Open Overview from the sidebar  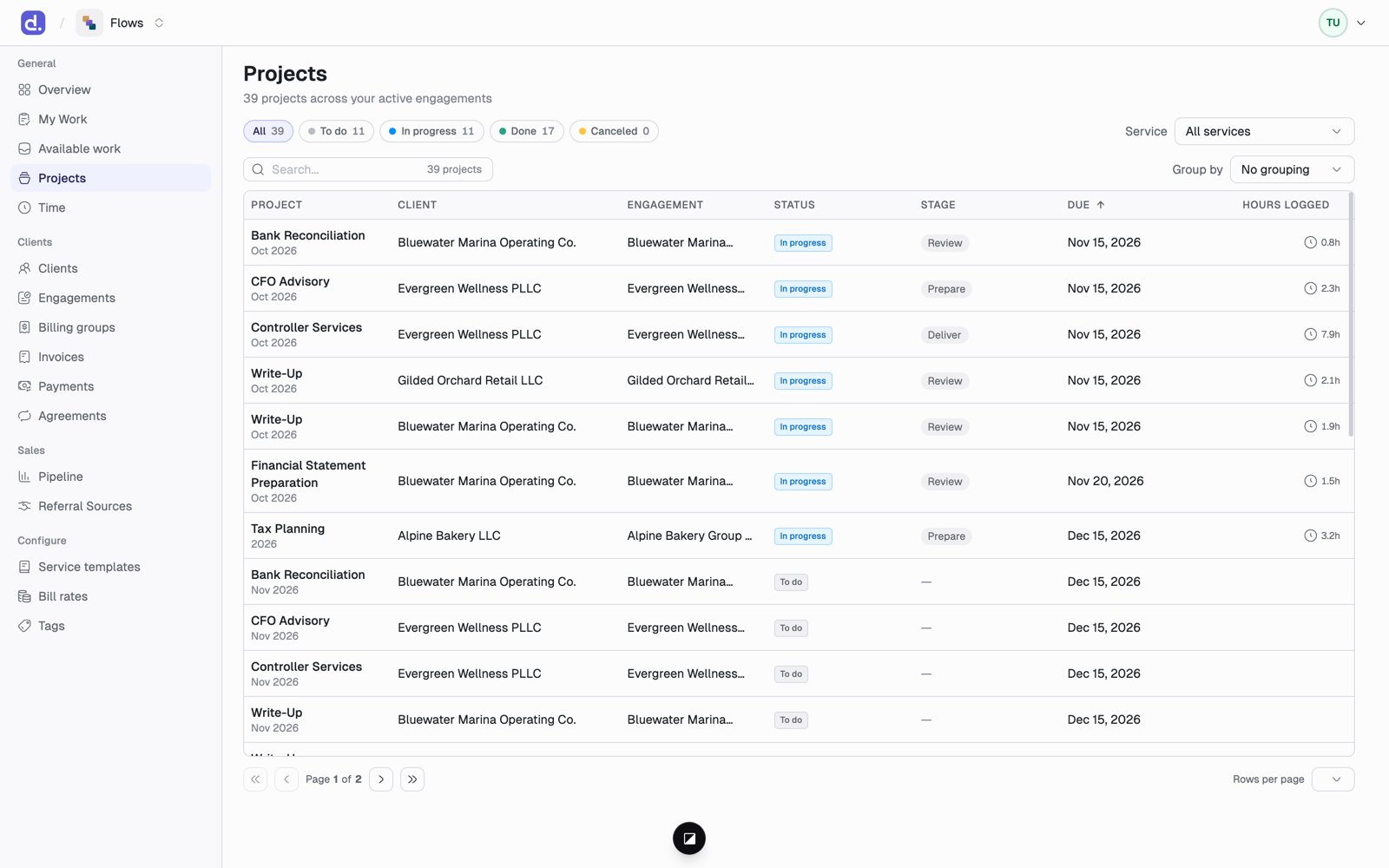(111, 89)
